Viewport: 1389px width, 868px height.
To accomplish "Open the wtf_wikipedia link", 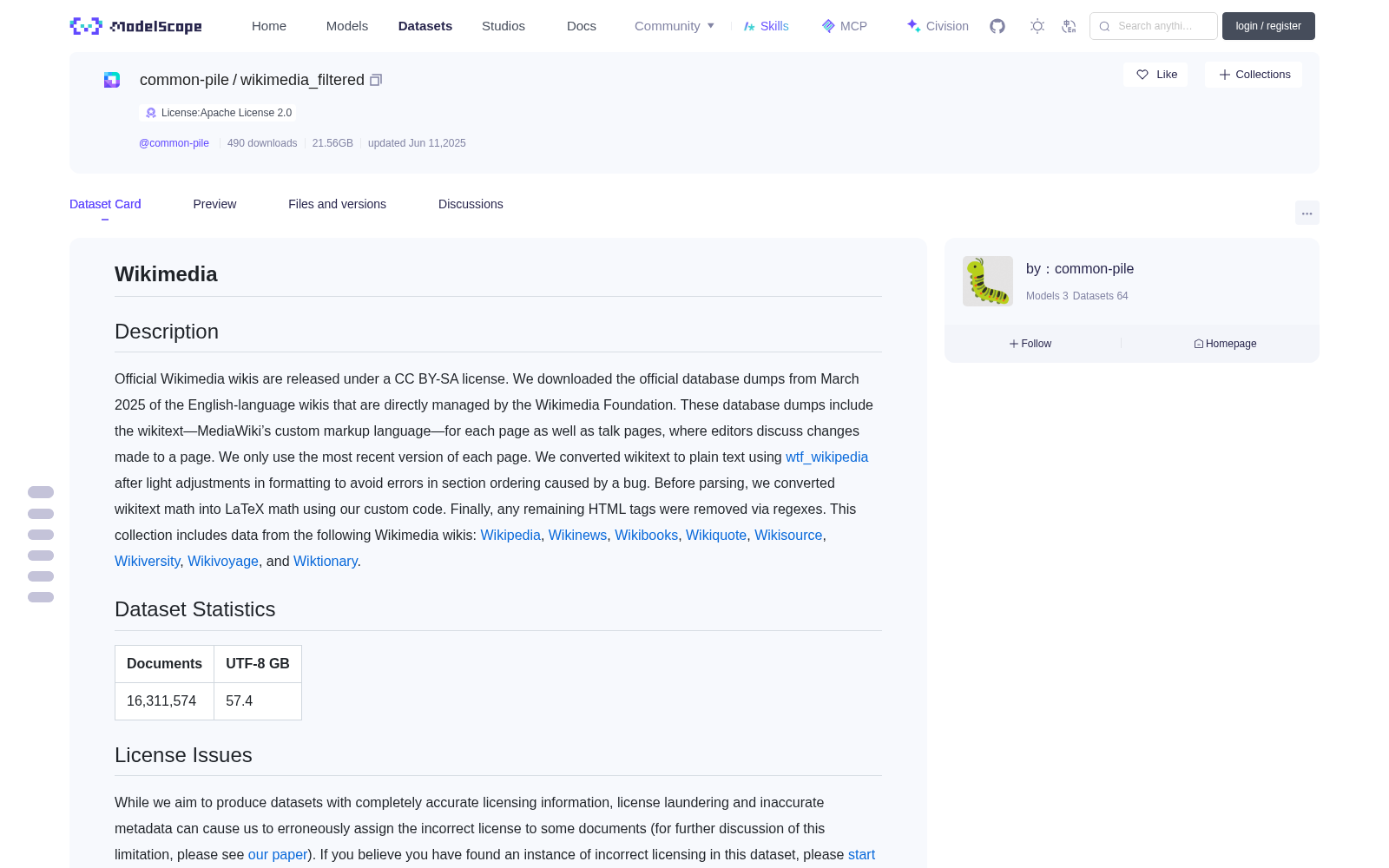I will pos(826,457).
